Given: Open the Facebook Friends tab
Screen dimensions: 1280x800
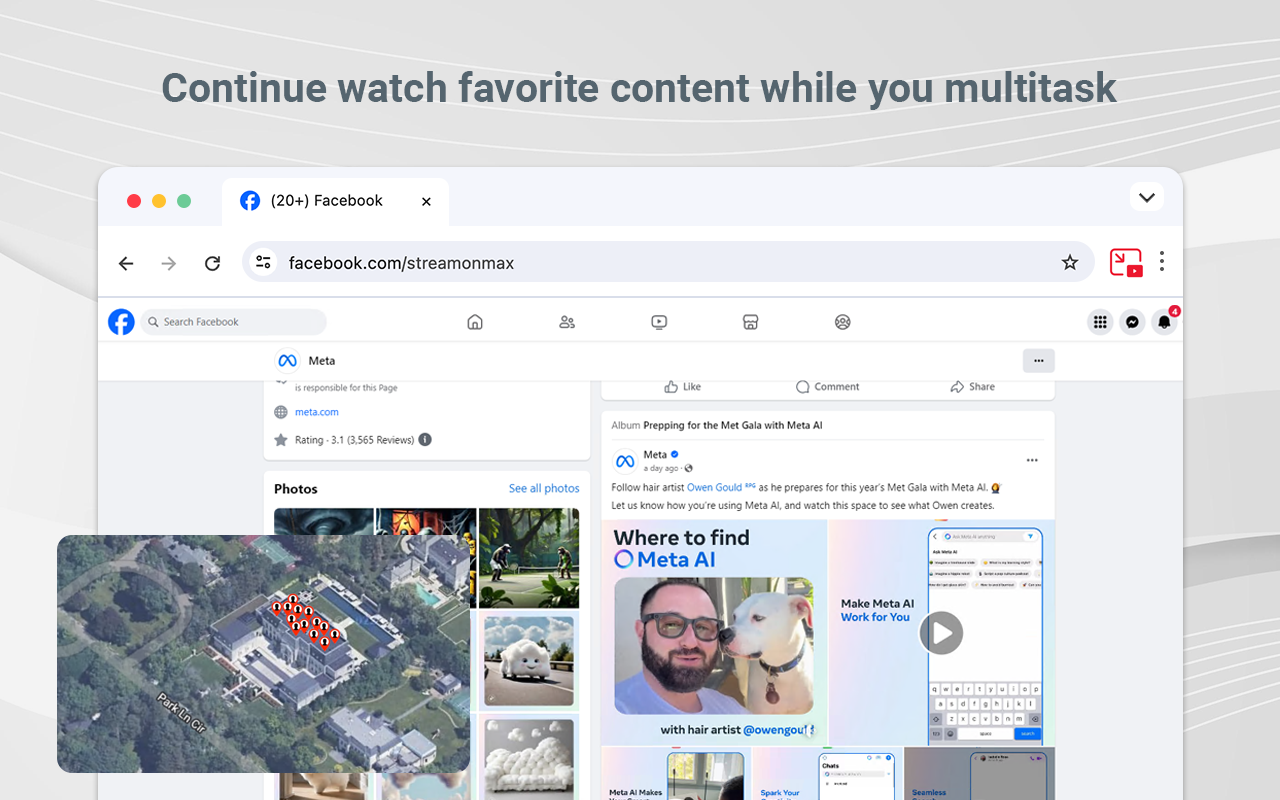Looking at the screenshot, I should pyautogui.click(x=567, y=322).
